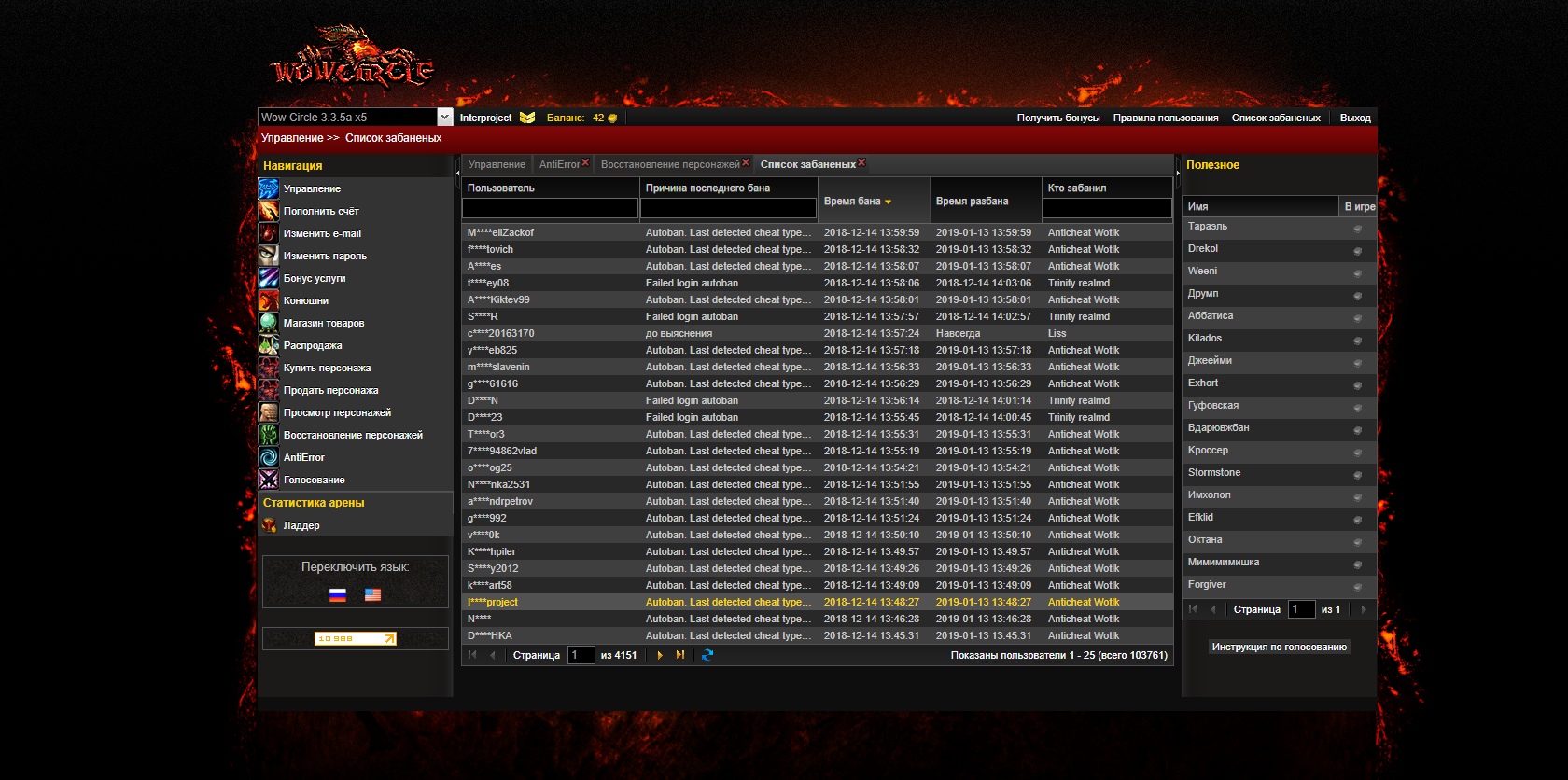This screenshot has height=780, width=1568.
Task: Click the AntiError swirl icon in navigation
Action: pos(269,457)
